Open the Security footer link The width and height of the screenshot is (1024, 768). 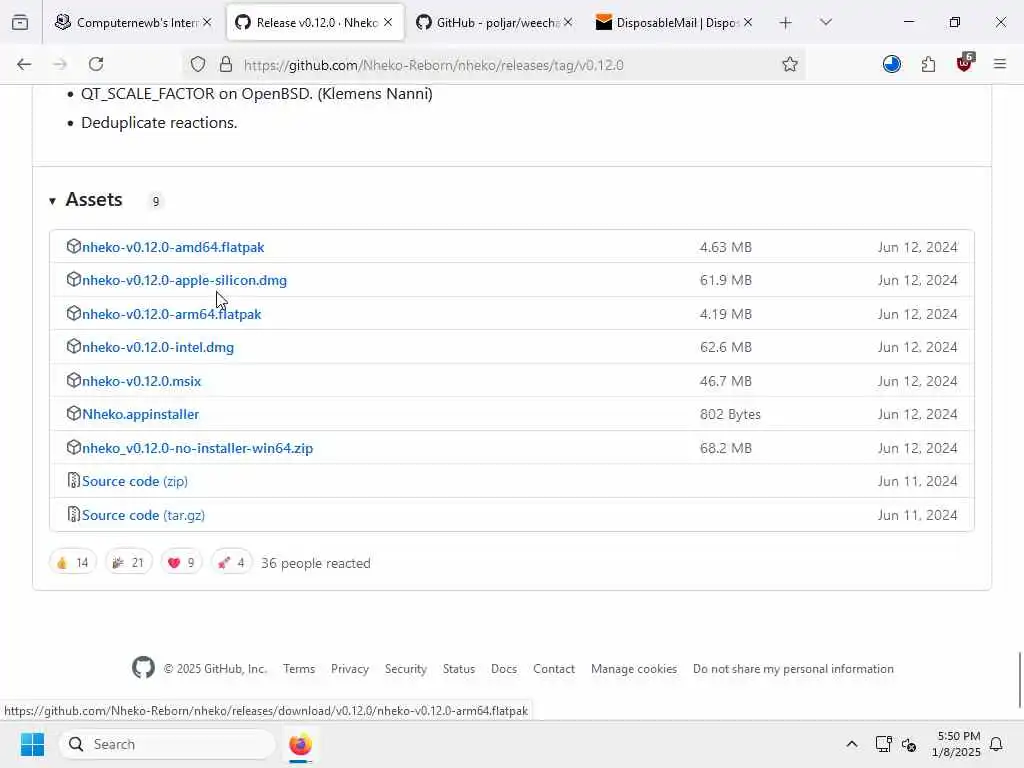[x=406, y=669]
